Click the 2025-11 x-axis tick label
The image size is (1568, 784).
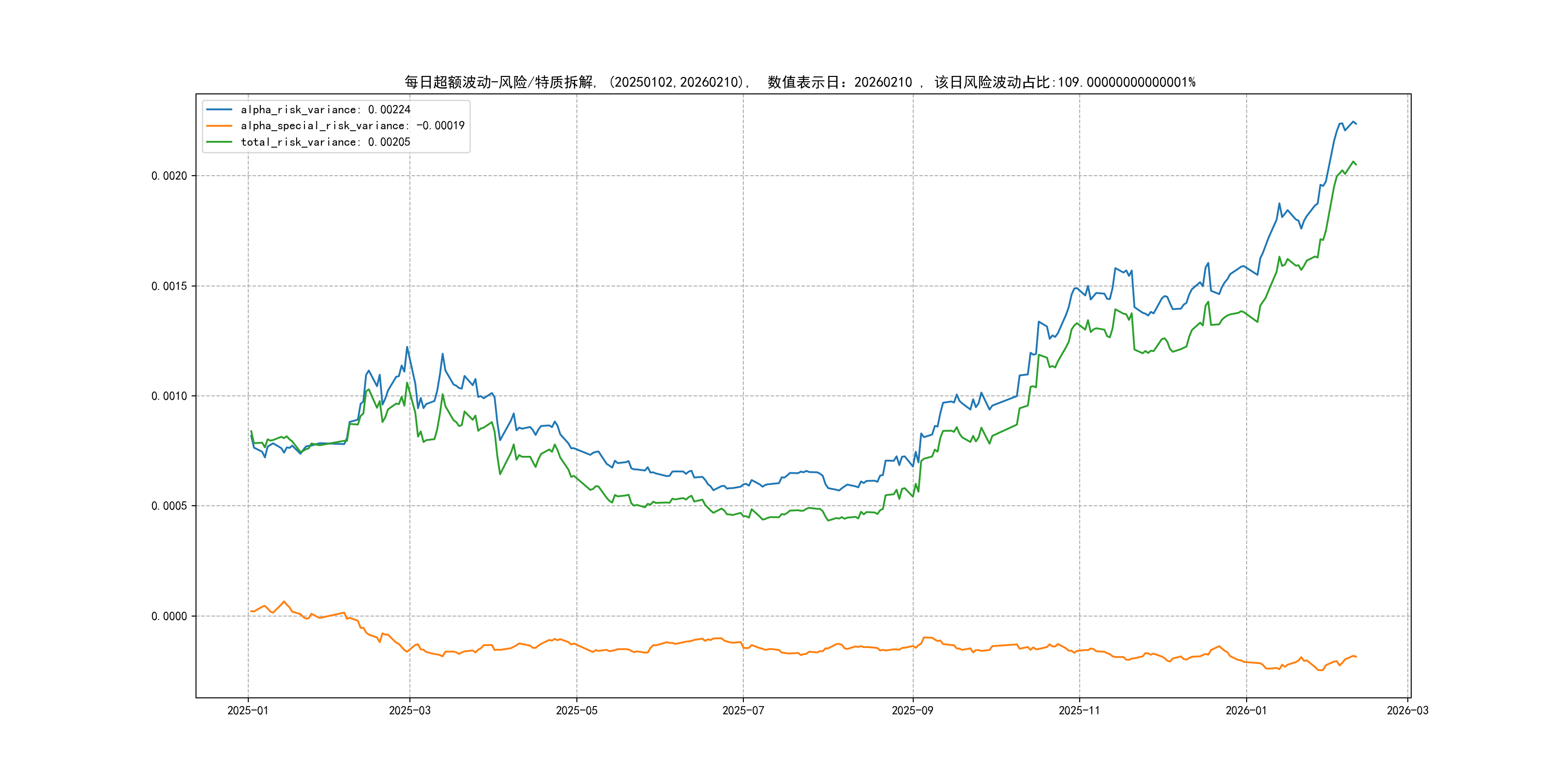[1079, 710]
